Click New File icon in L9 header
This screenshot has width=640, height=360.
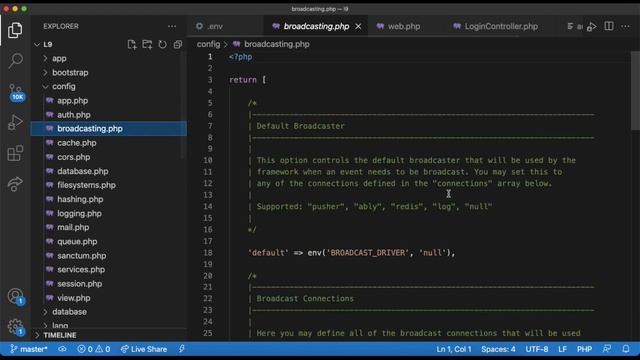pyautogui.click(x=131, y=44)
